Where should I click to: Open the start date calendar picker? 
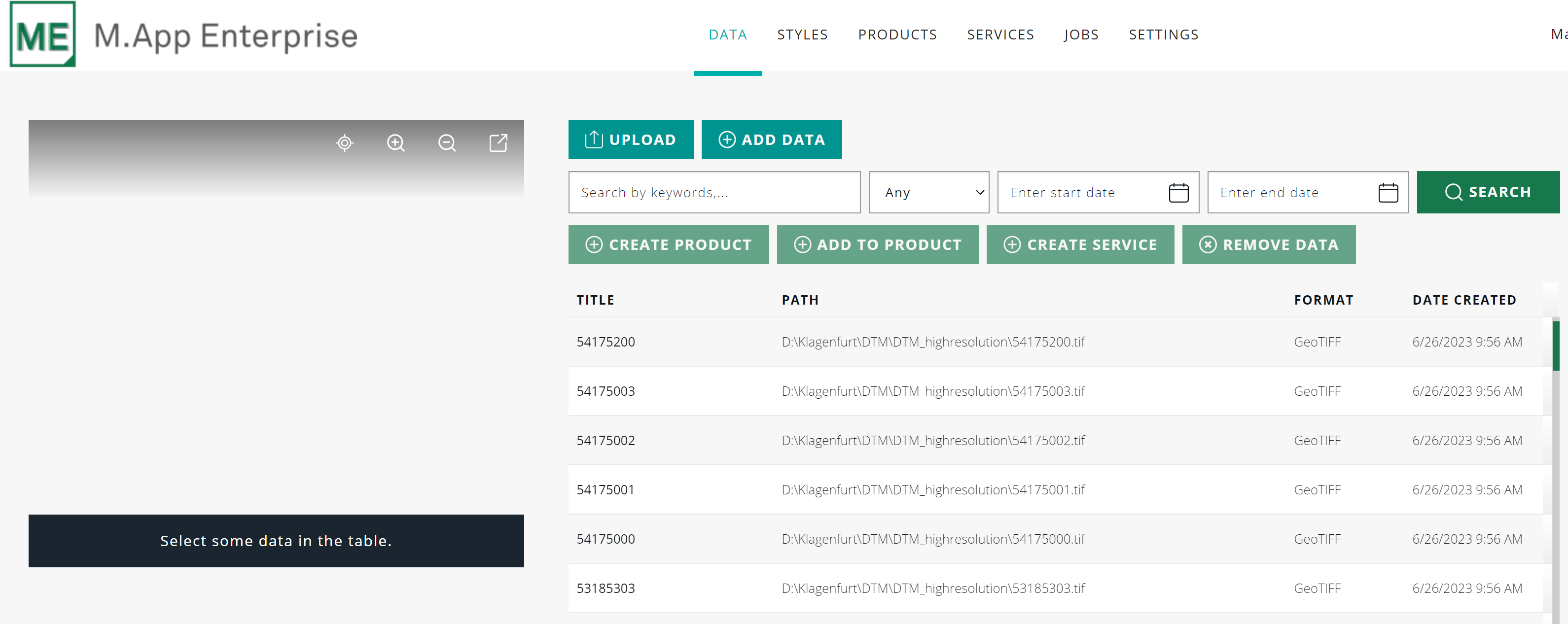click(x=1178, y=193)
